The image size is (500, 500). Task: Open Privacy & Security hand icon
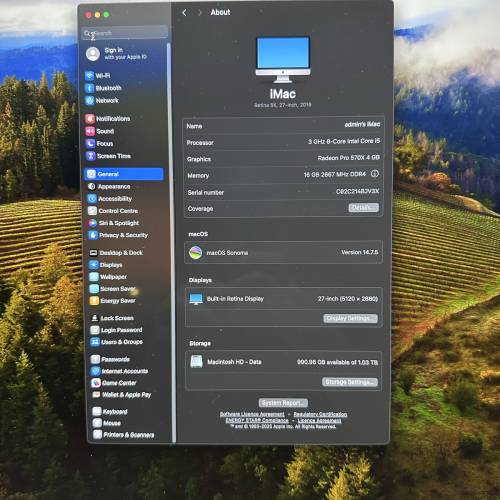click(93, 235)
